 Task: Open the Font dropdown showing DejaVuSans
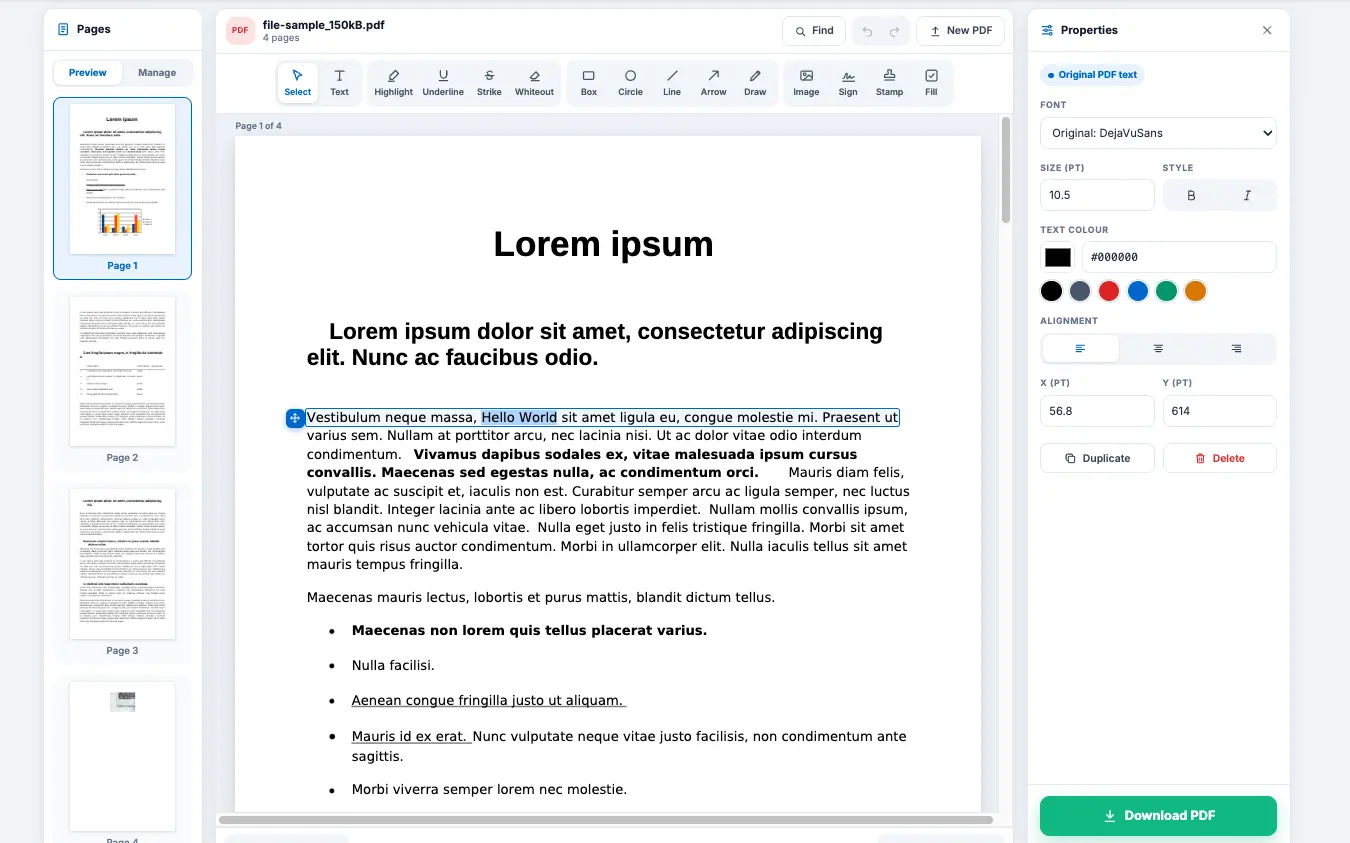click(1158, 133)
